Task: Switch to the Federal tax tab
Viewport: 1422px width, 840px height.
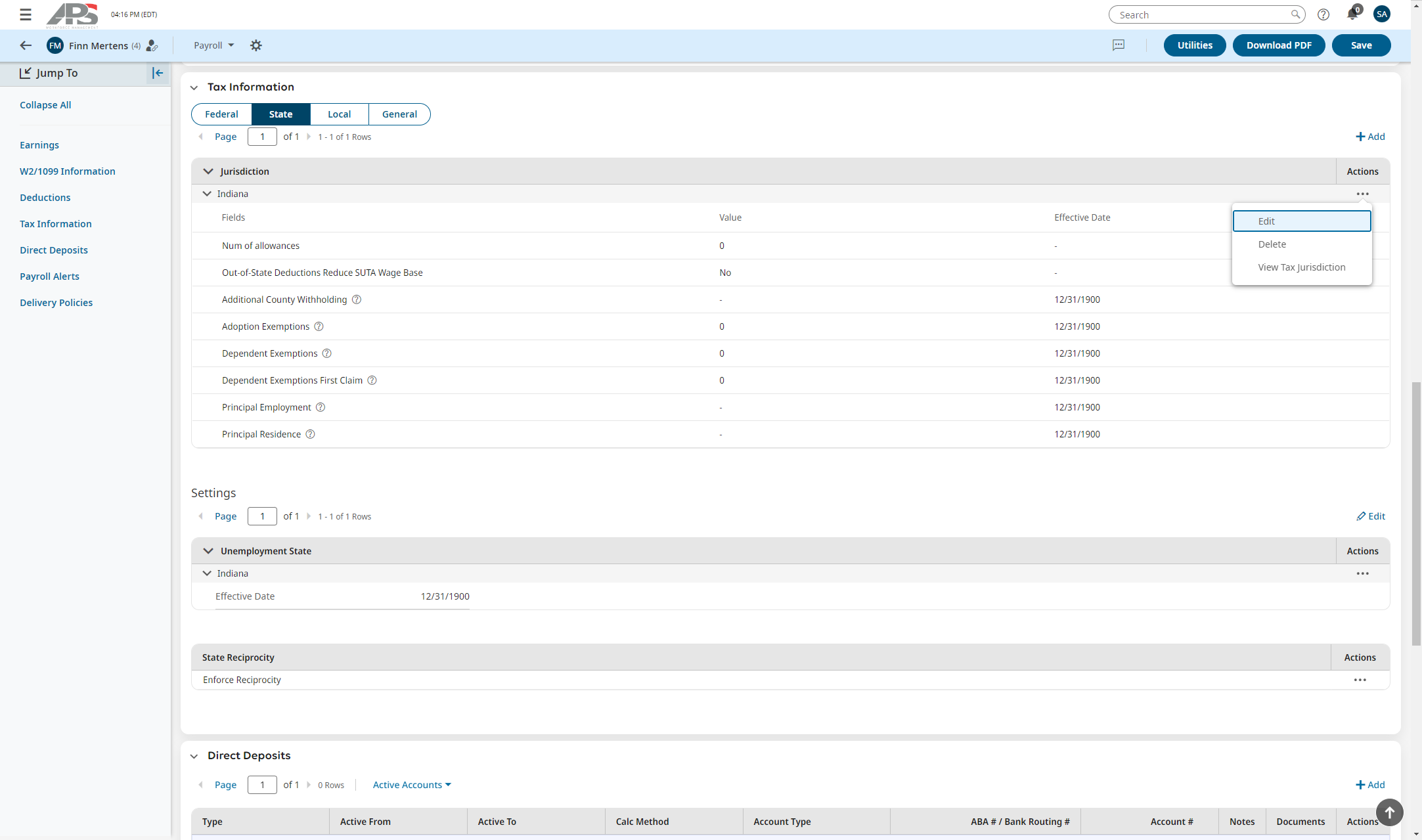Action: (x=221, y=114)
